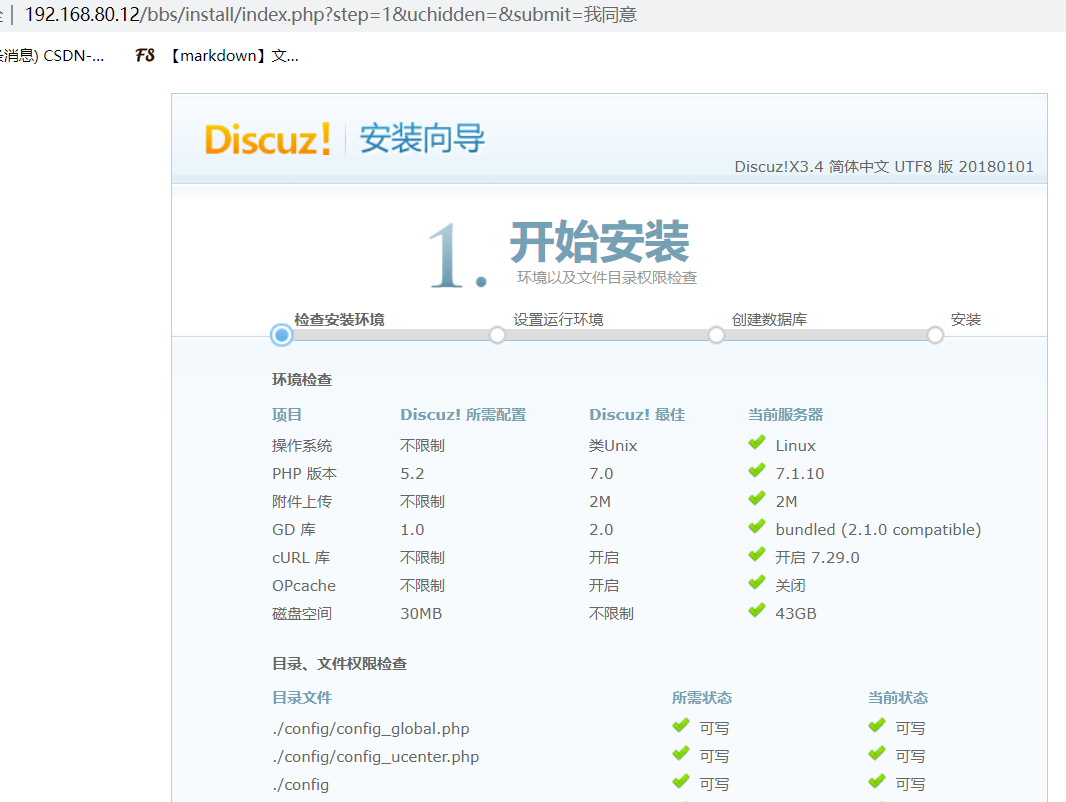This screenshot has width=1066, height=802.
Task: Click 当前状态 checkmark for config_global.php
Action: (877, 726)
